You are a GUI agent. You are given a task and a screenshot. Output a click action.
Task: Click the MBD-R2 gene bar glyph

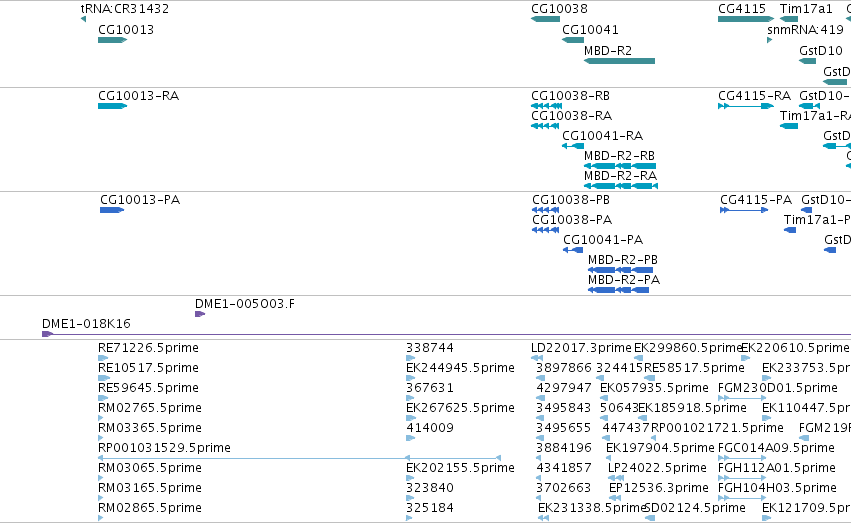pyautogui.click(x=619, y=61)
